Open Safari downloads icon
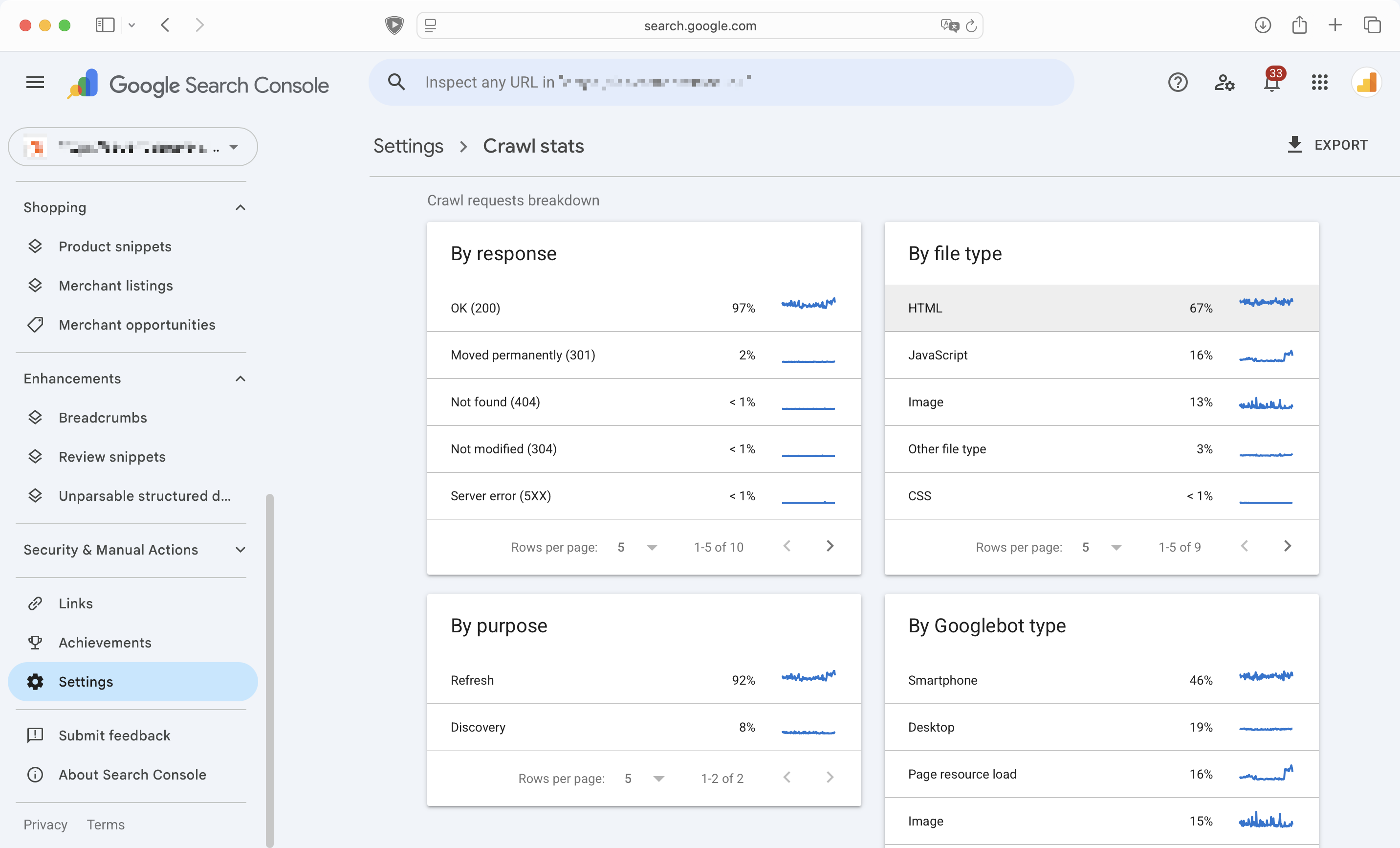 [x=1263, y=25]
